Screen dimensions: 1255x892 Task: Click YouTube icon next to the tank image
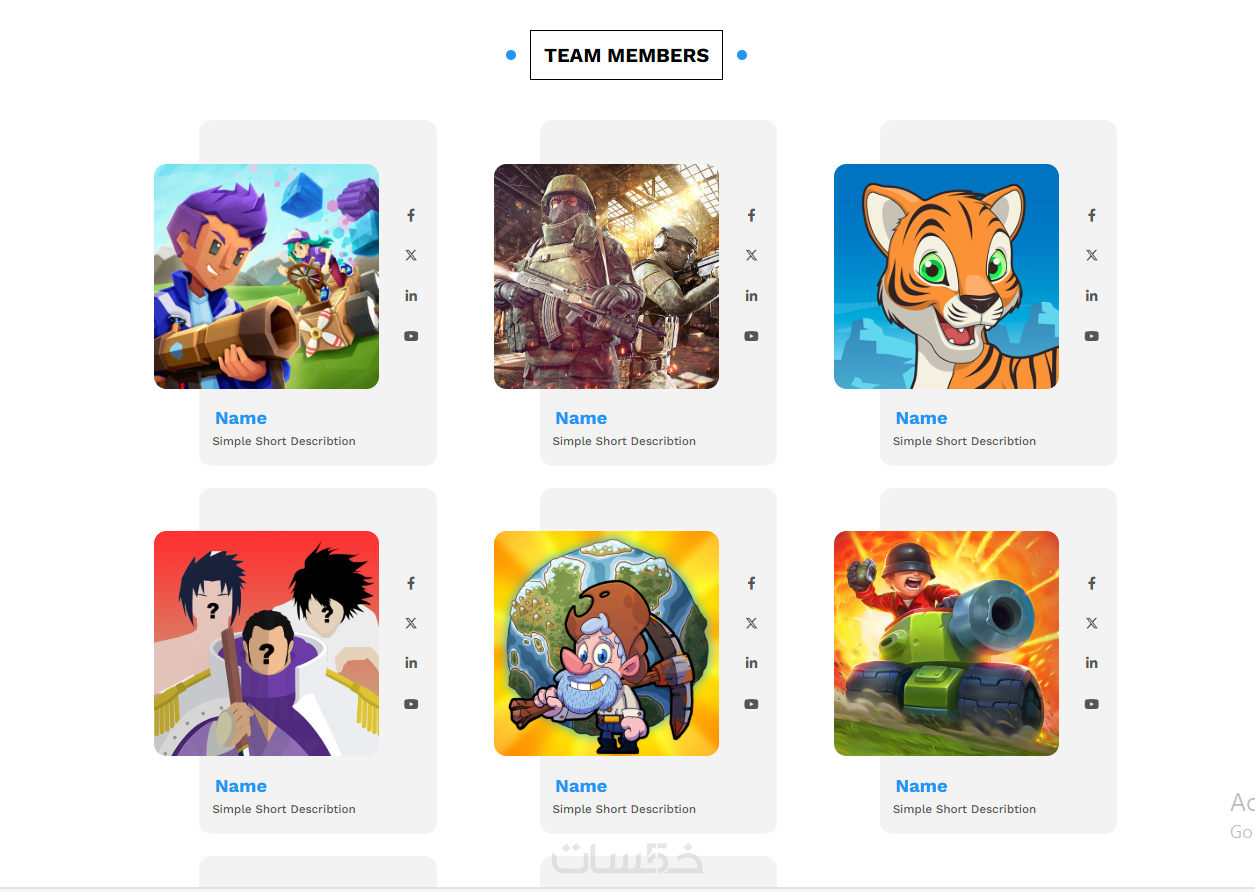pyautogui.click(x=1091, y=704)
